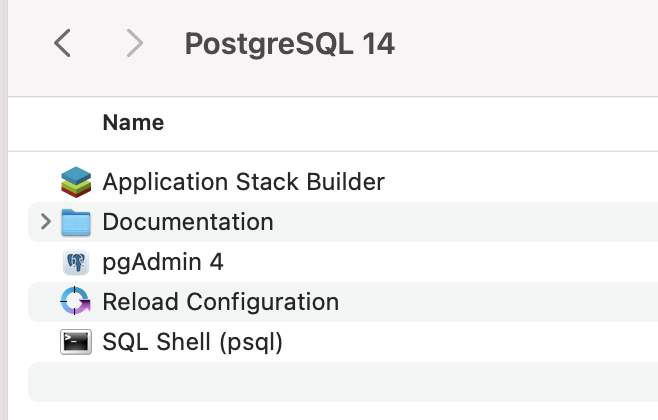Go forward with the right chevron
This screenshot has height=420, width=658.
(135, 43)
